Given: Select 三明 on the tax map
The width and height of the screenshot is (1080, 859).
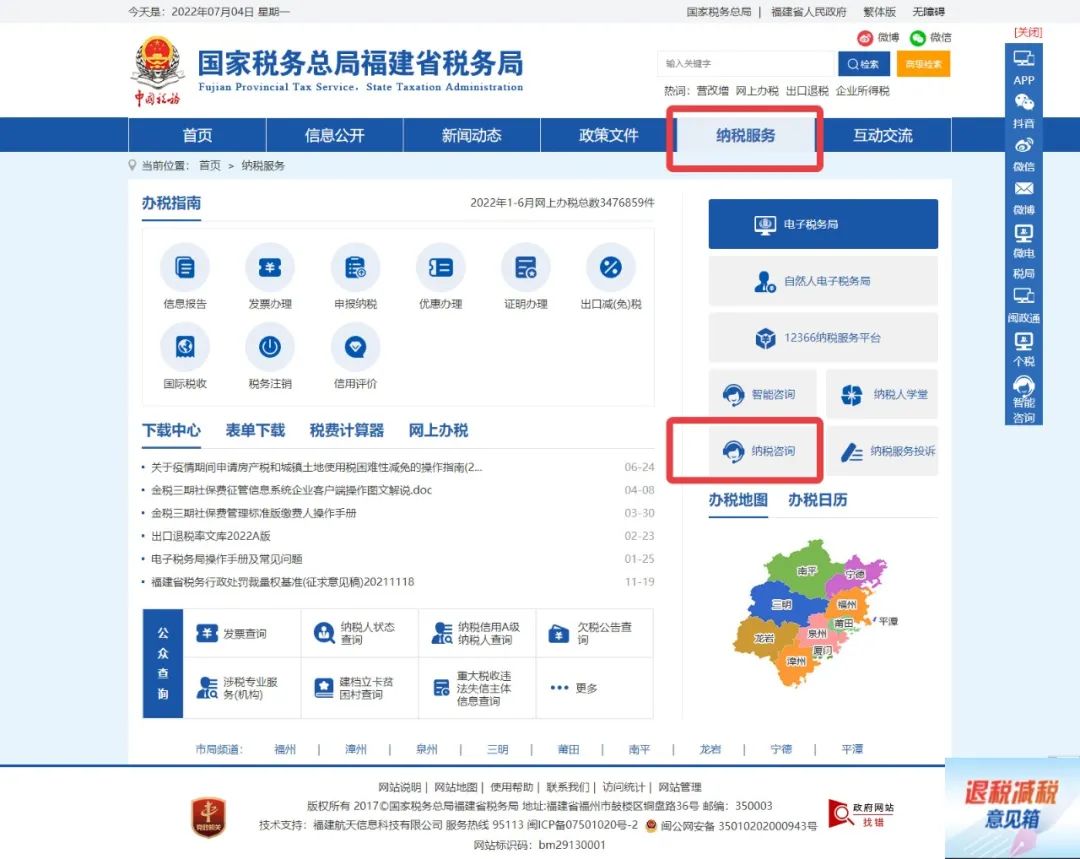Looking at the screenshot, I should point(781,604).
